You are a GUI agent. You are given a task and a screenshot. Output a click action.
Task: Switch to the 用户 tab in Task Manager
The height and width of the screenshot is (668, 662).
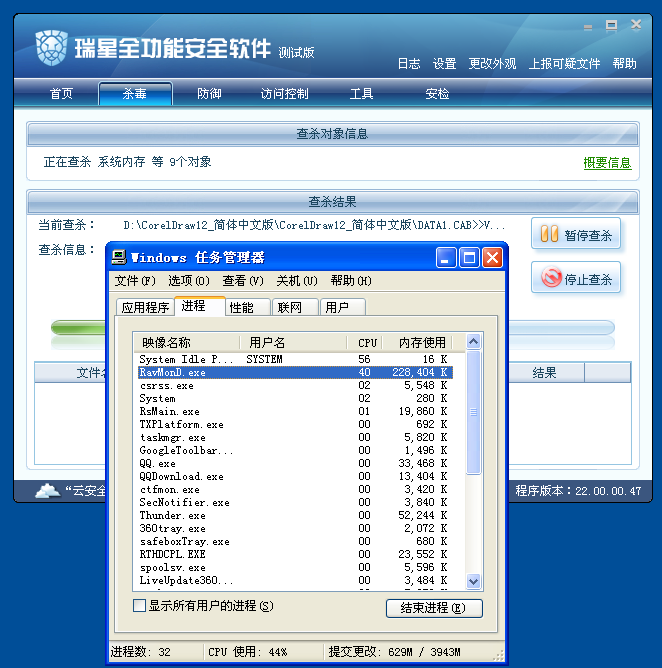(343, 307)
